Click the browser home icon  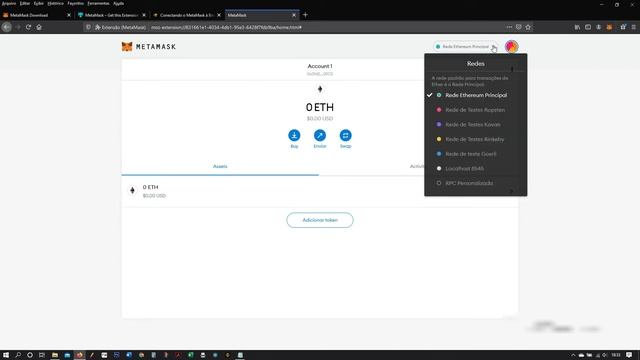[x=39, y=27]
